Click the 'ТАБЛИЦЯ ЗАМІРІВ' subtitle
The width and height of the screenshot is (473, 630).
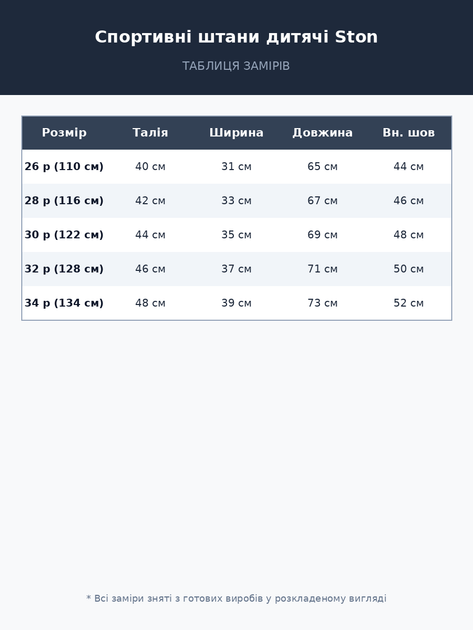(x=236, y=66)
